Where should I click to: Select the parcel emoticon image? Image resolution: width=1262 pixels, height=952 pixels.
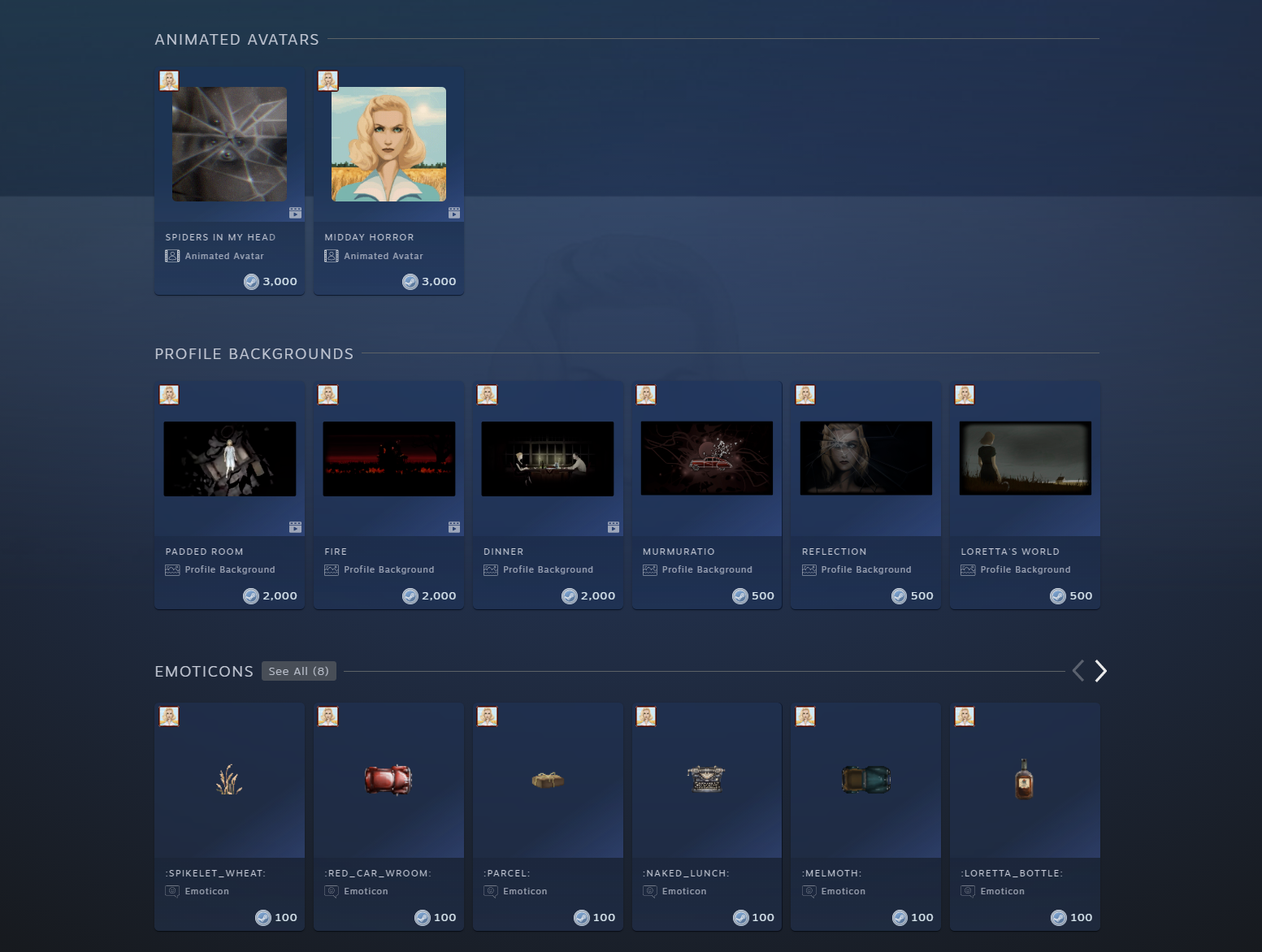pos(548,780)
